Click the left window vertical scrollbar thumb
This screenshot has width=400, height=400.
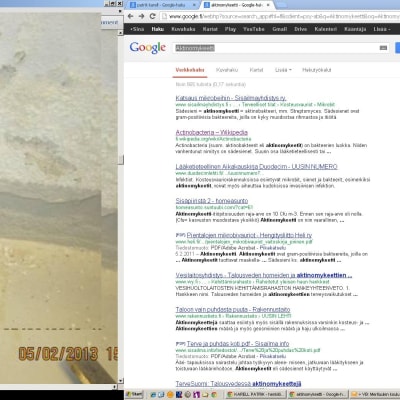pos(121,159)
